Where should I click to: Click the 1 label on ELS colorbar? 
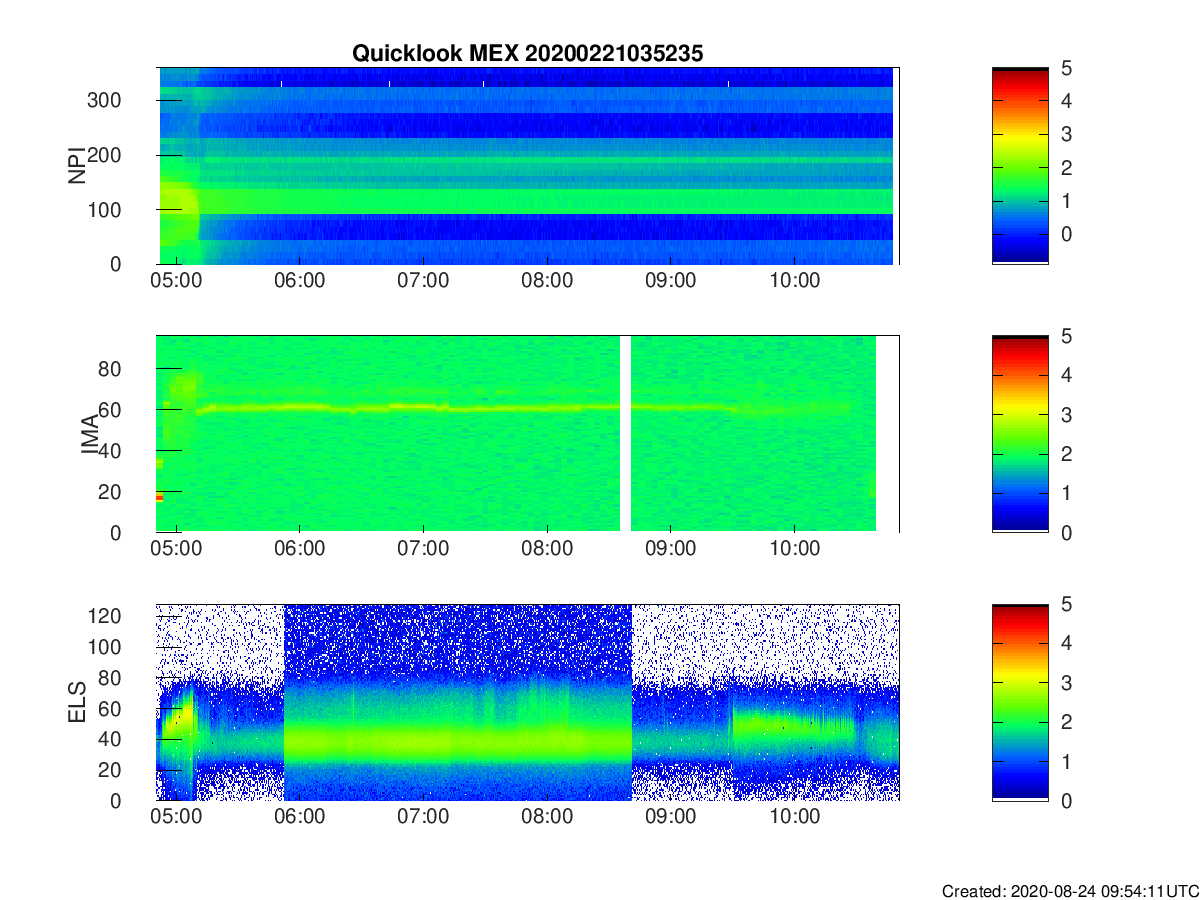coord(1065,761)
